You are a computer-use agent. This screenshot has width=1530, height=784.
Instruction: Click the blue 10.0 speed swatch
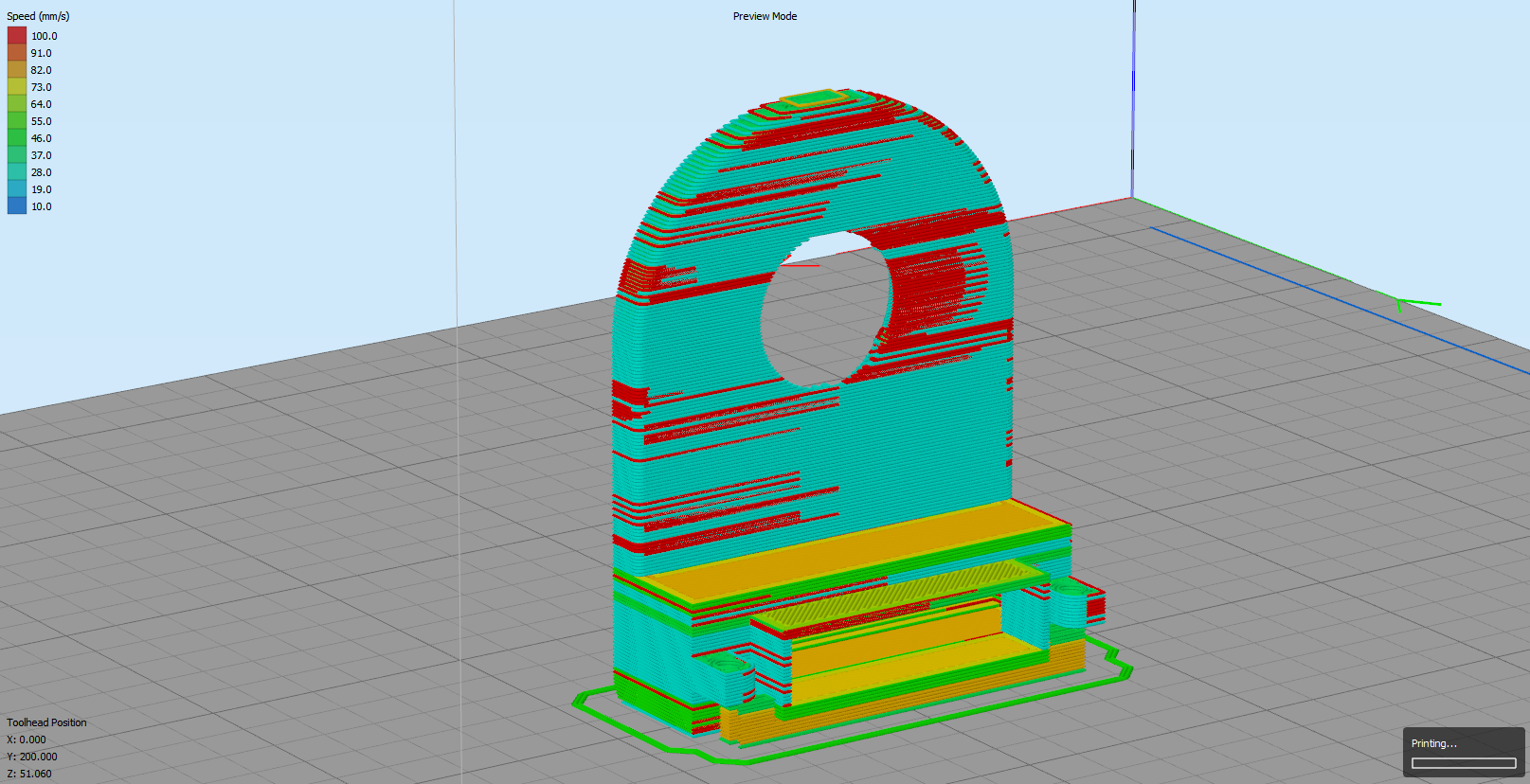pos(17,206)
